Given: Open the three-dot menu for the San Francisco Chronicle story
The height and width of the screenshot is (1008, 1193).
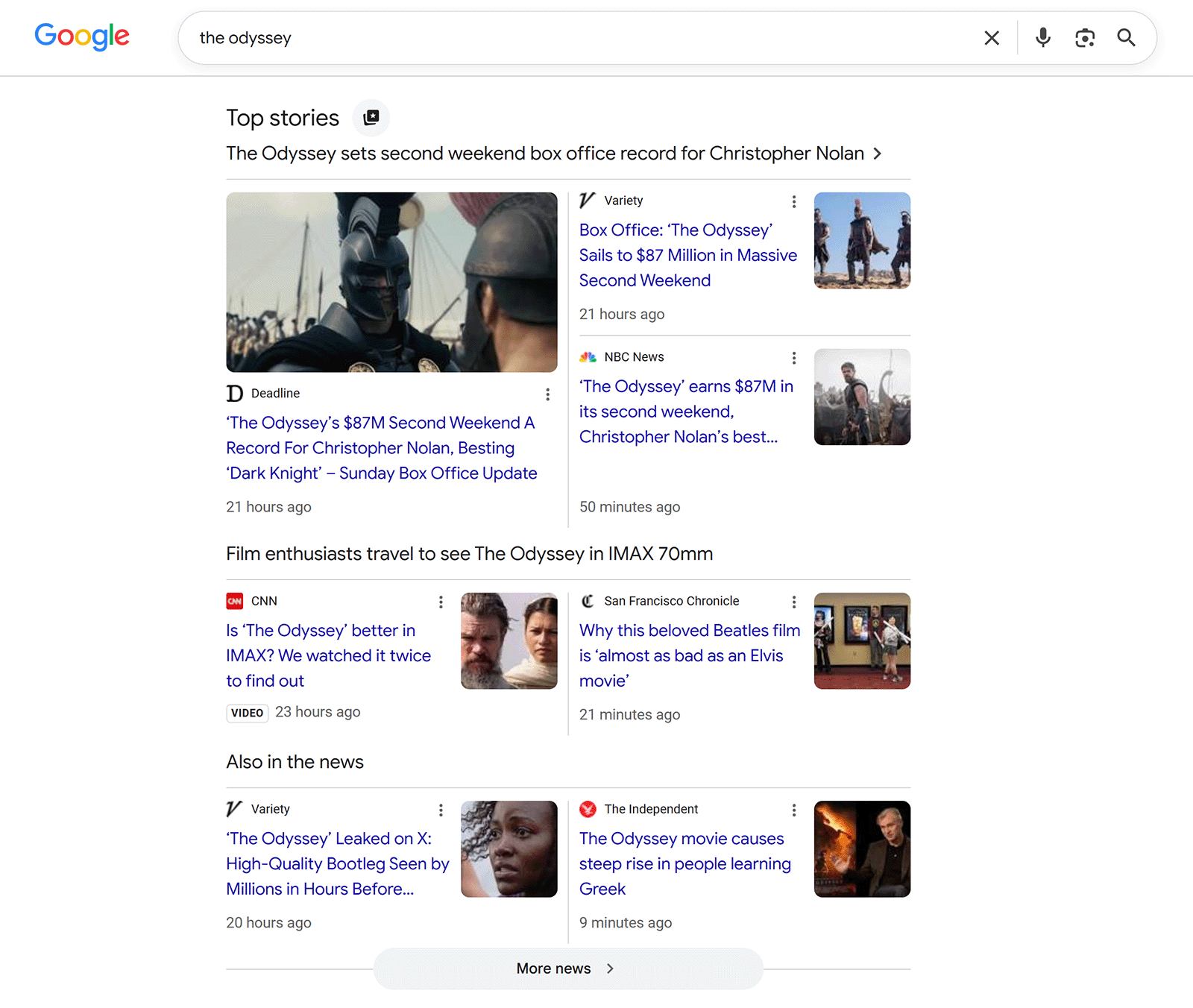Looking at the screenshot, I should (x=794, y=602).
